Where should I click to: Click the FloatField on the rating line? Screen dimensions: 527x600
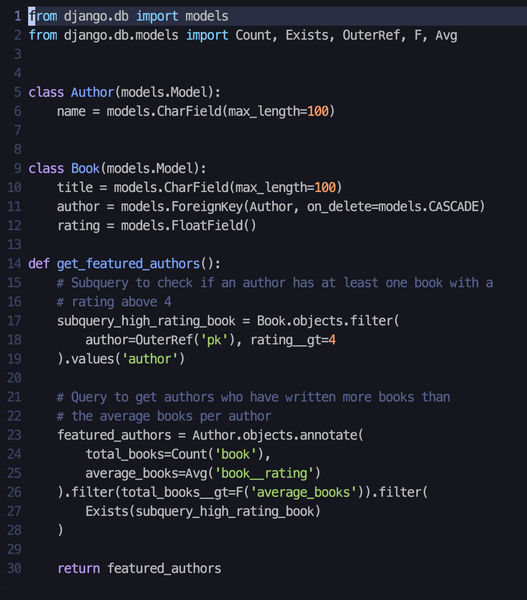(x=207, y=226)
